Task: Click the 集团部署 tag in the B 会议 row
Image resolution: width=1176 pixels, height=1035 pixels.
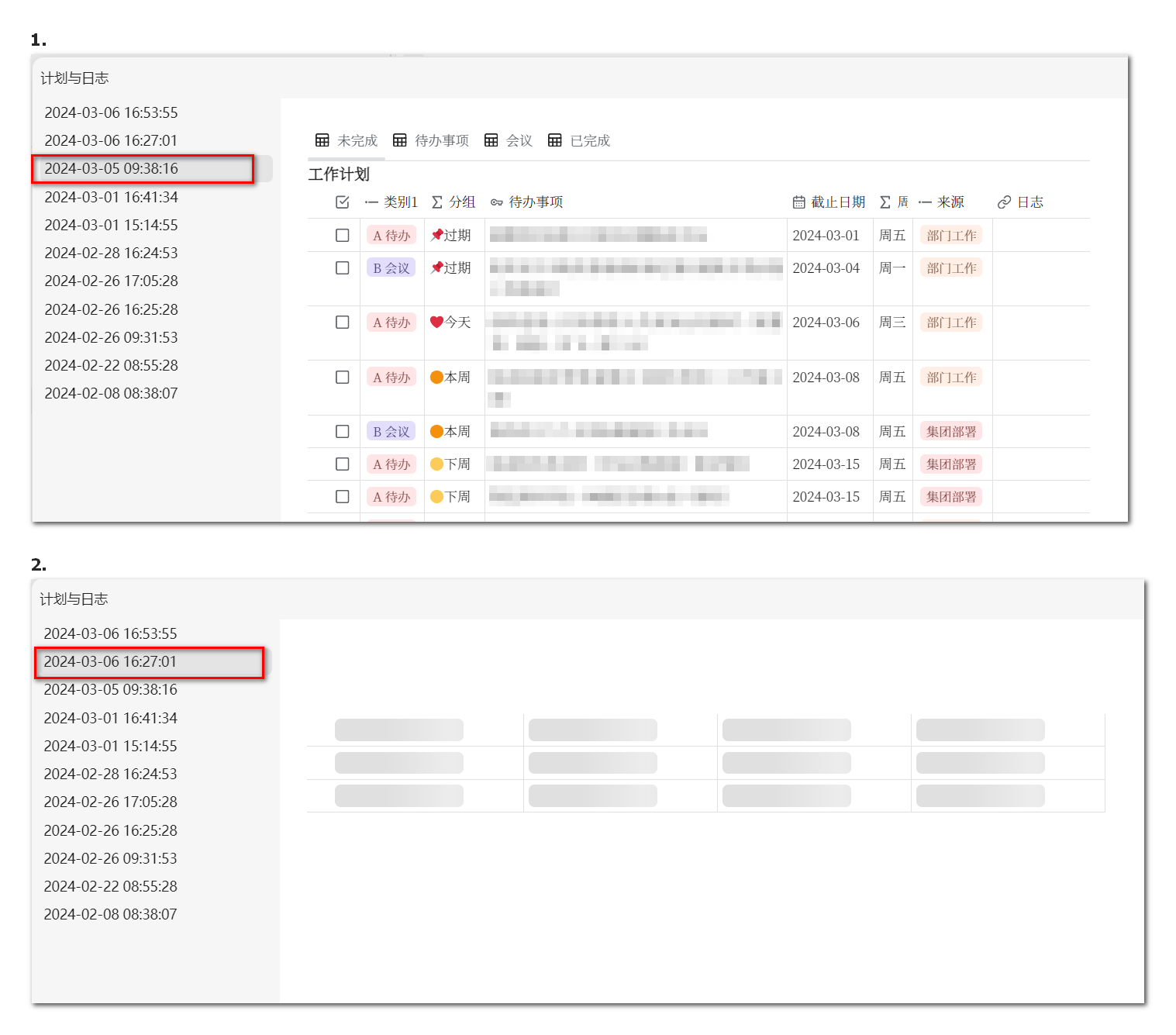Action: coord(951,431)
